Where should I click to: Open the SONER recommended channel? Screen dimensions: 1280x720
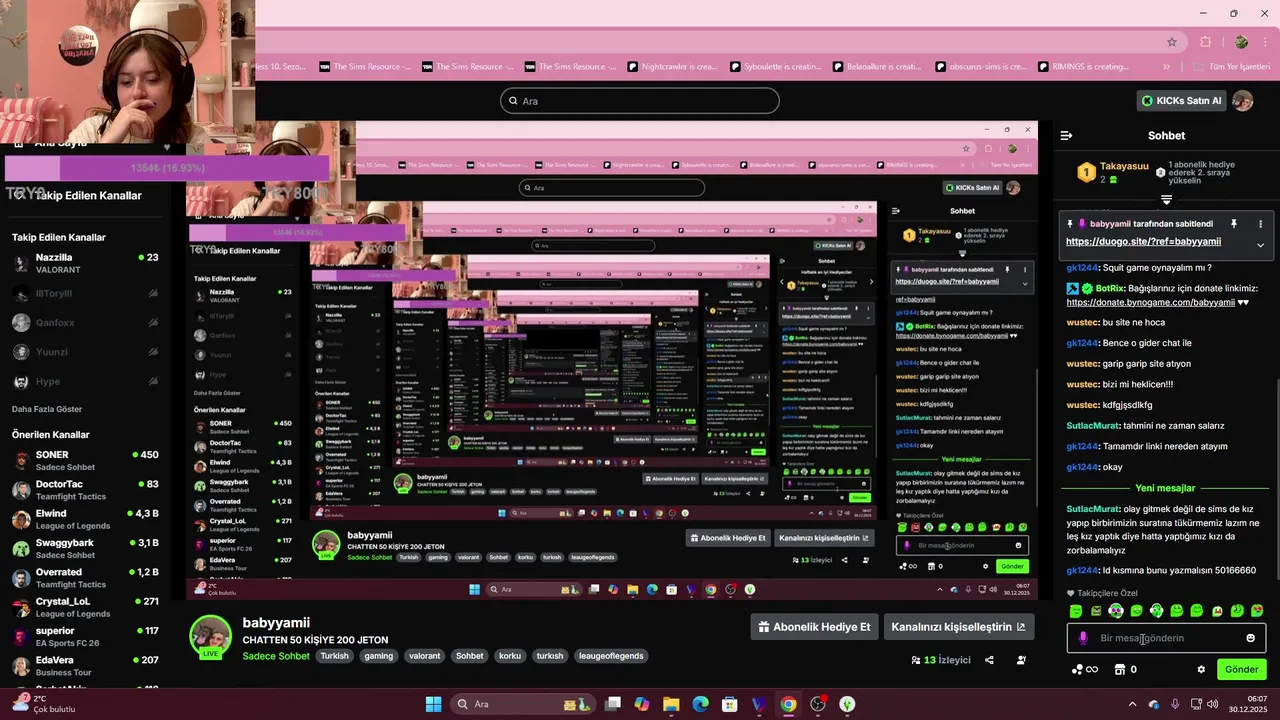click(x=85, y=461)
